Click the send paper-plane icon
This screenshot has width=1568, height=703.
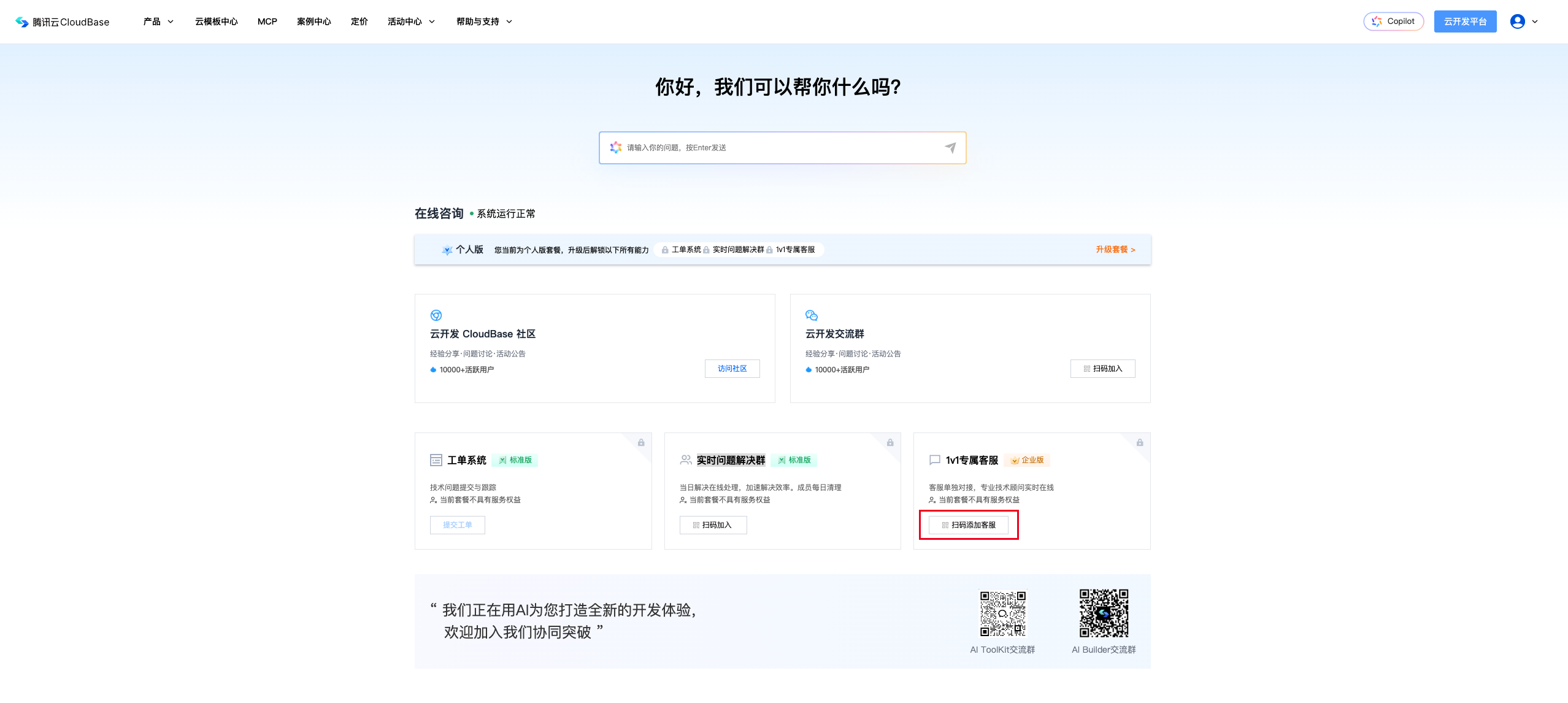click(x=950, y=148)
